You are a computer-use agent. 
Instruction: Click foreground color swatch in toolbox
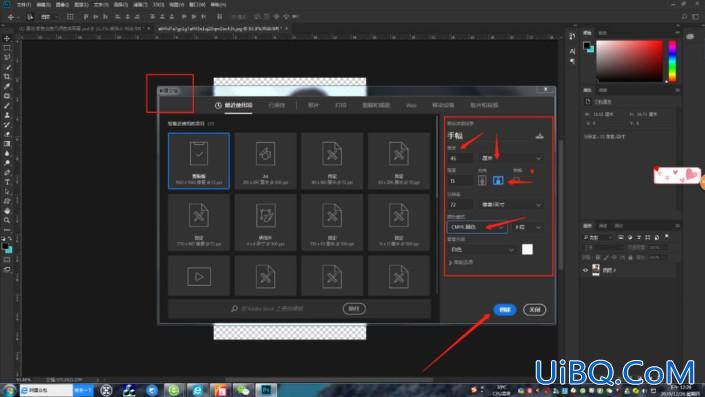(x=5, y=246)
